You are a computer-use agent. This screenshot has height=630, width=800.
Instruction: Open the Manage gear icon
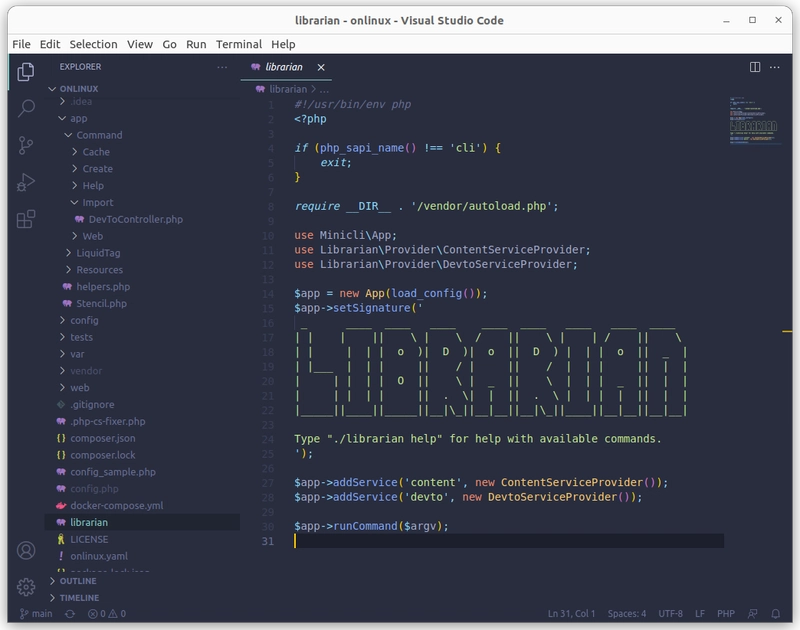click(x=26, y=587)
